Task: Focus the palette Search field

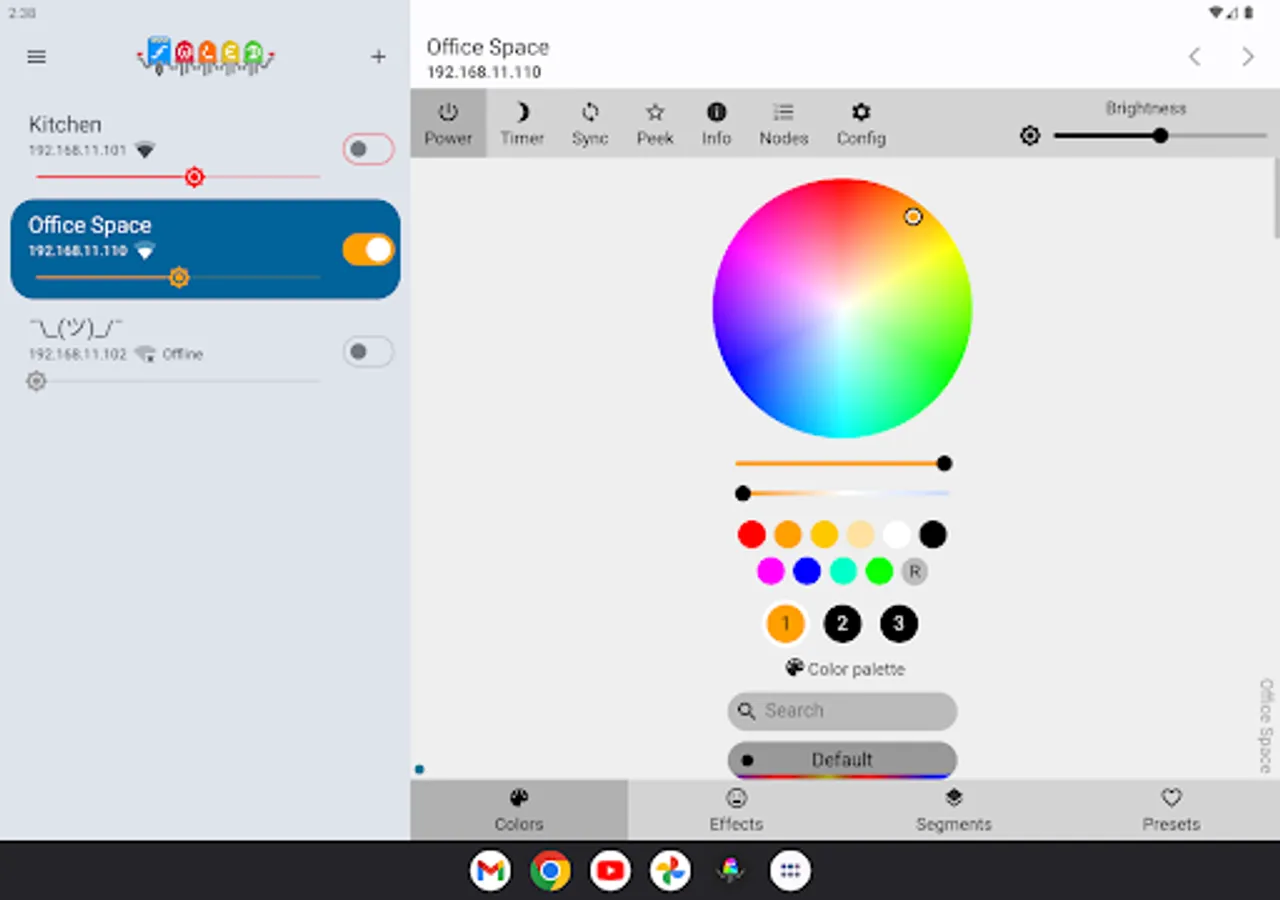Action: [x=842, y=711]
